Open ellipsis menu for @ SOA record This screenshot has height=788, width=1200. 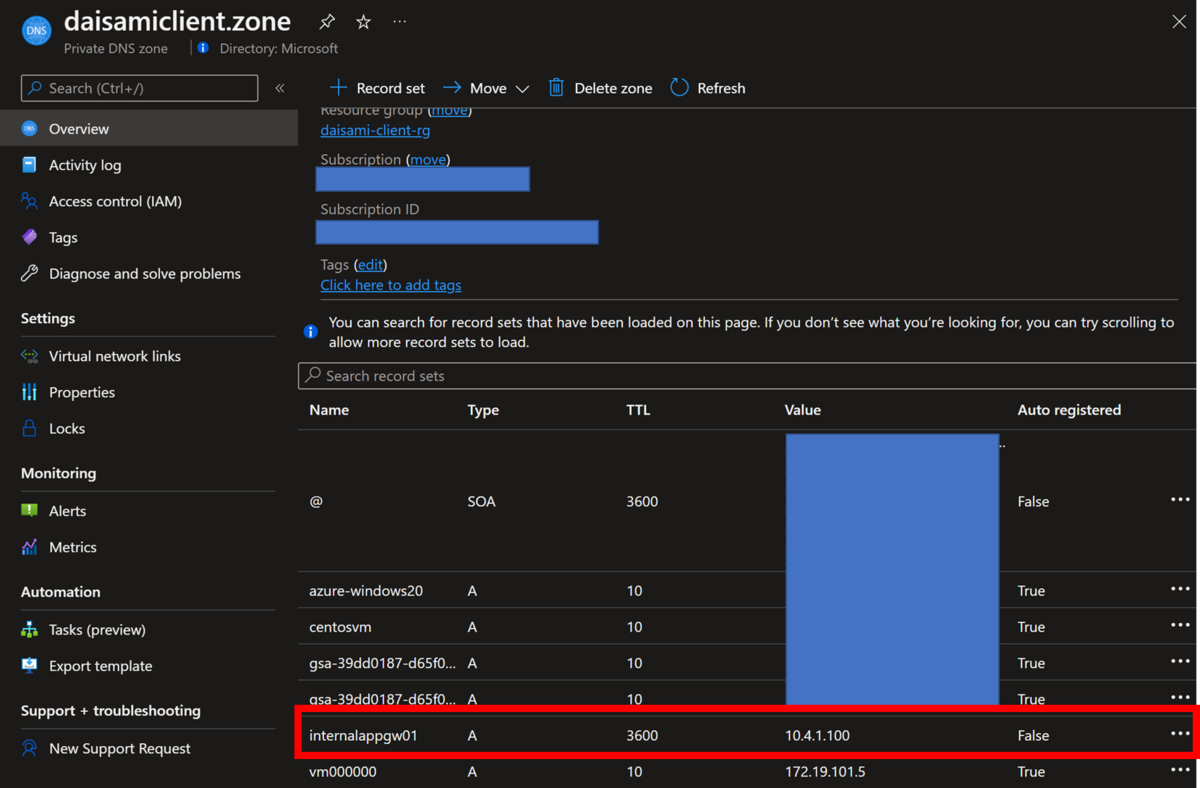point(1180,499)
